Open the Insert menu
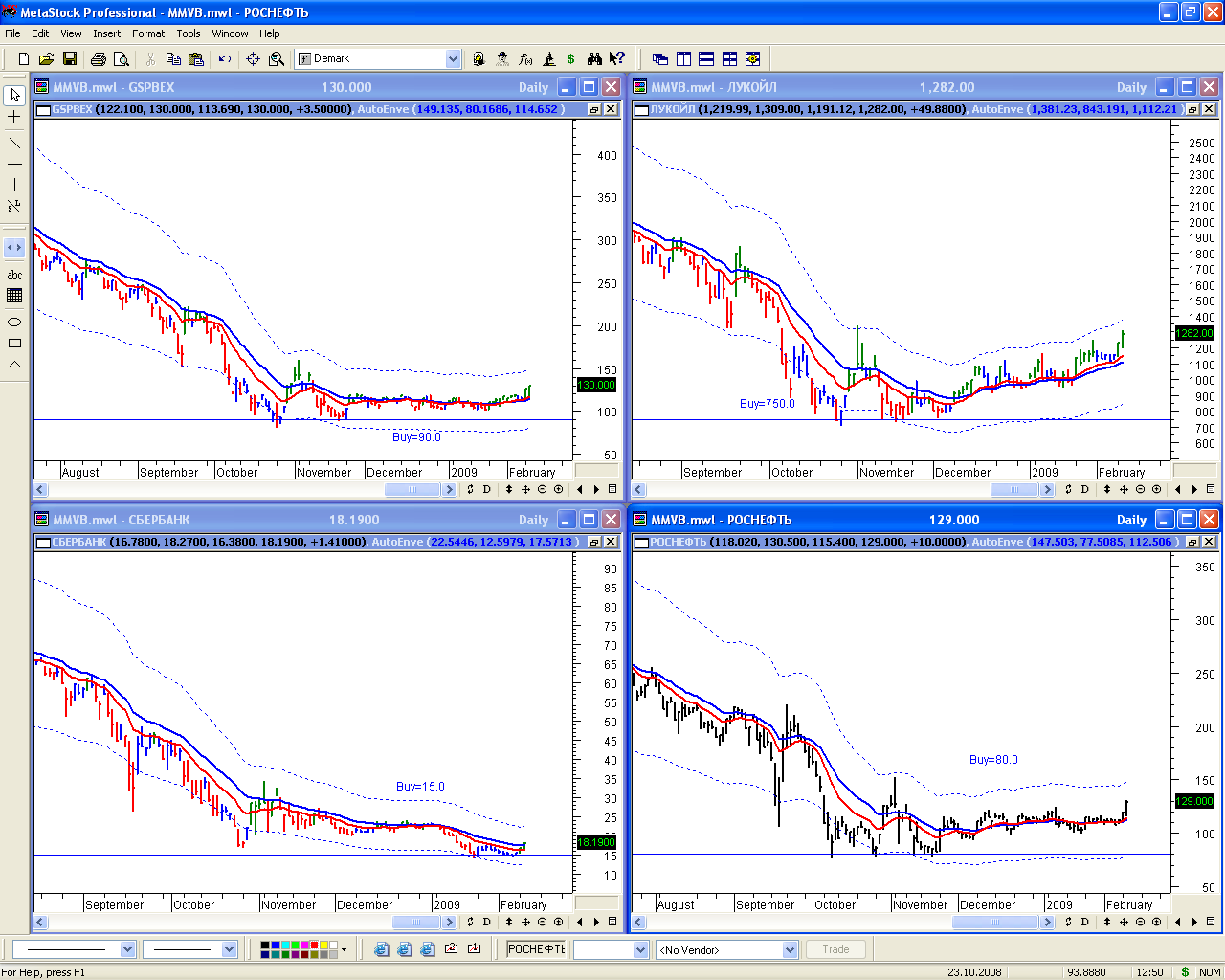This screenshot has height=980, width=1225. click(106, 33)
